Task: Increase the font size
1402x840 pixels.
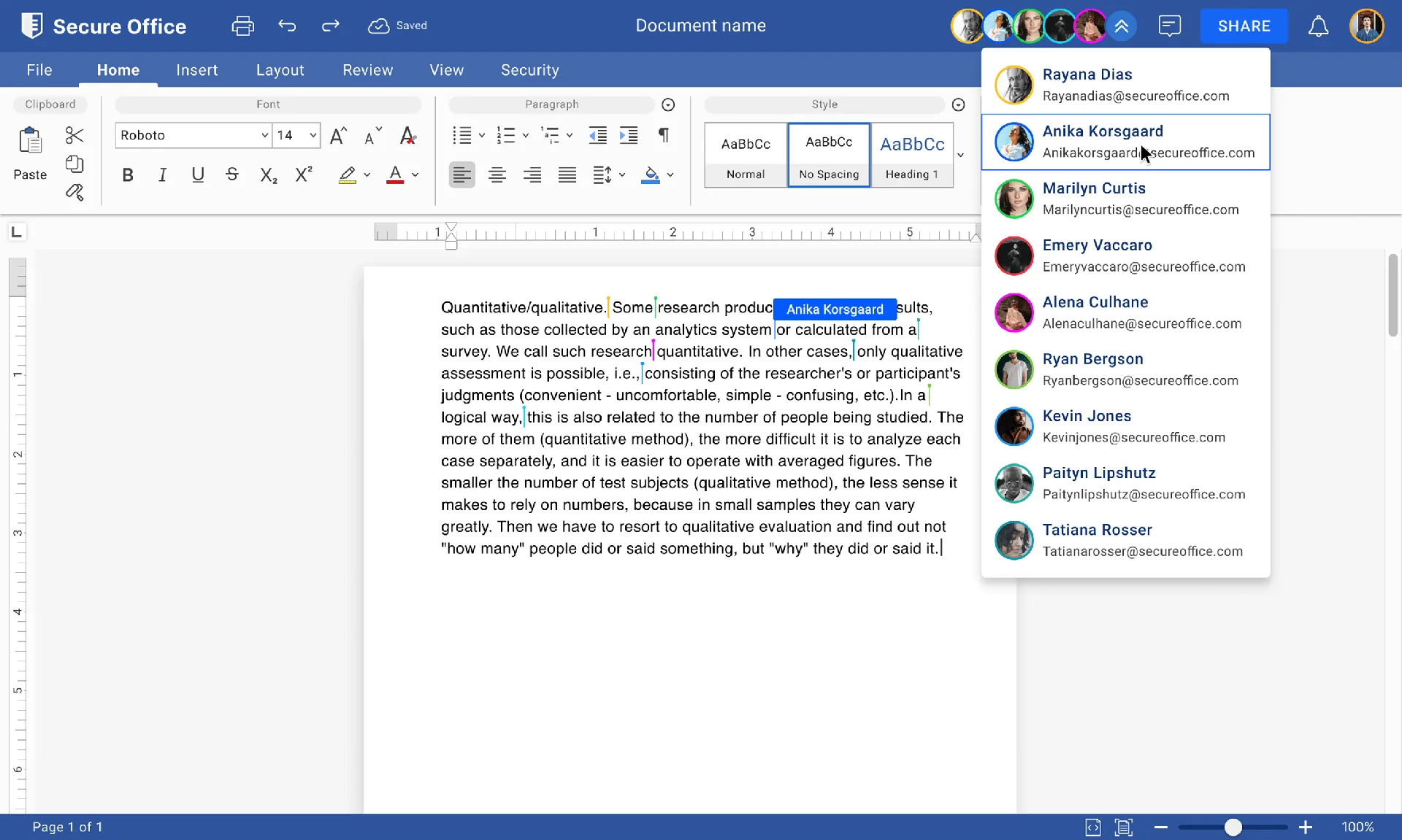Action: (338, 136)
